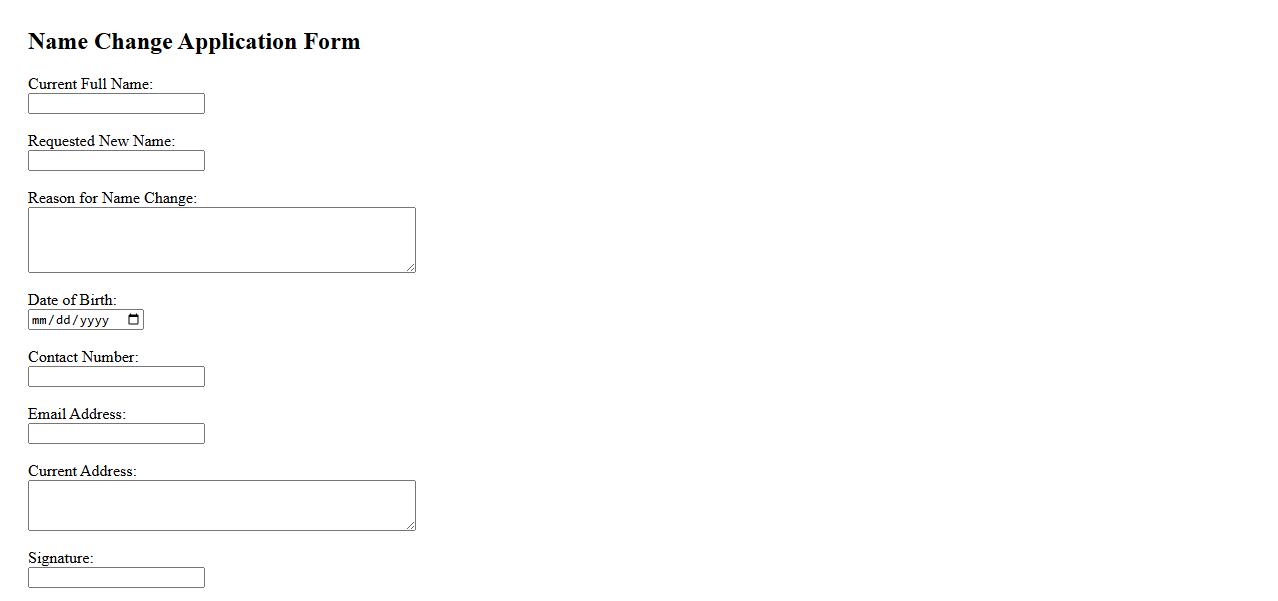Click the "Date of Birth:" label

72,300
